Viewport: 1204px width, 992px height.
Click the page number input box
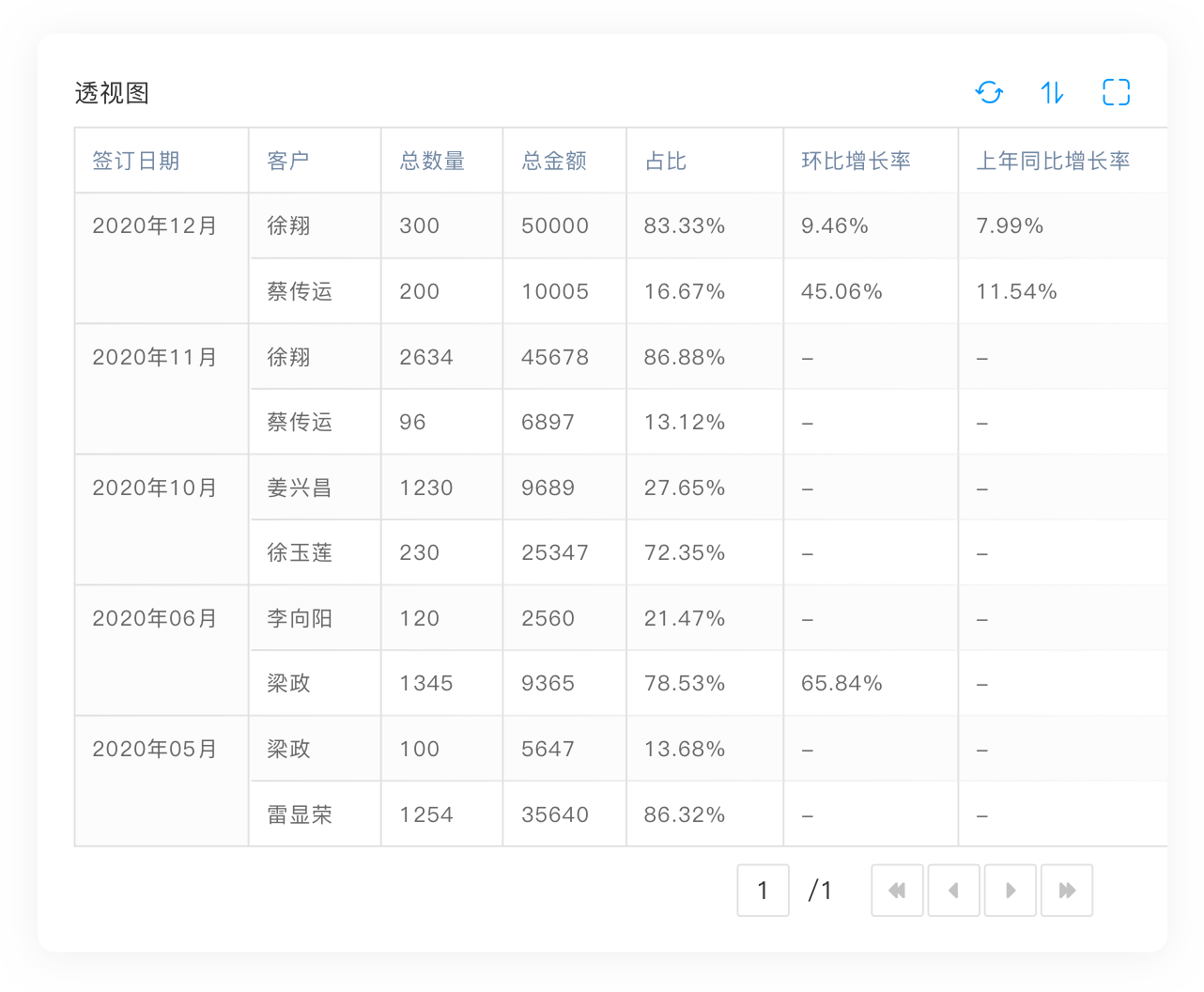763,891
